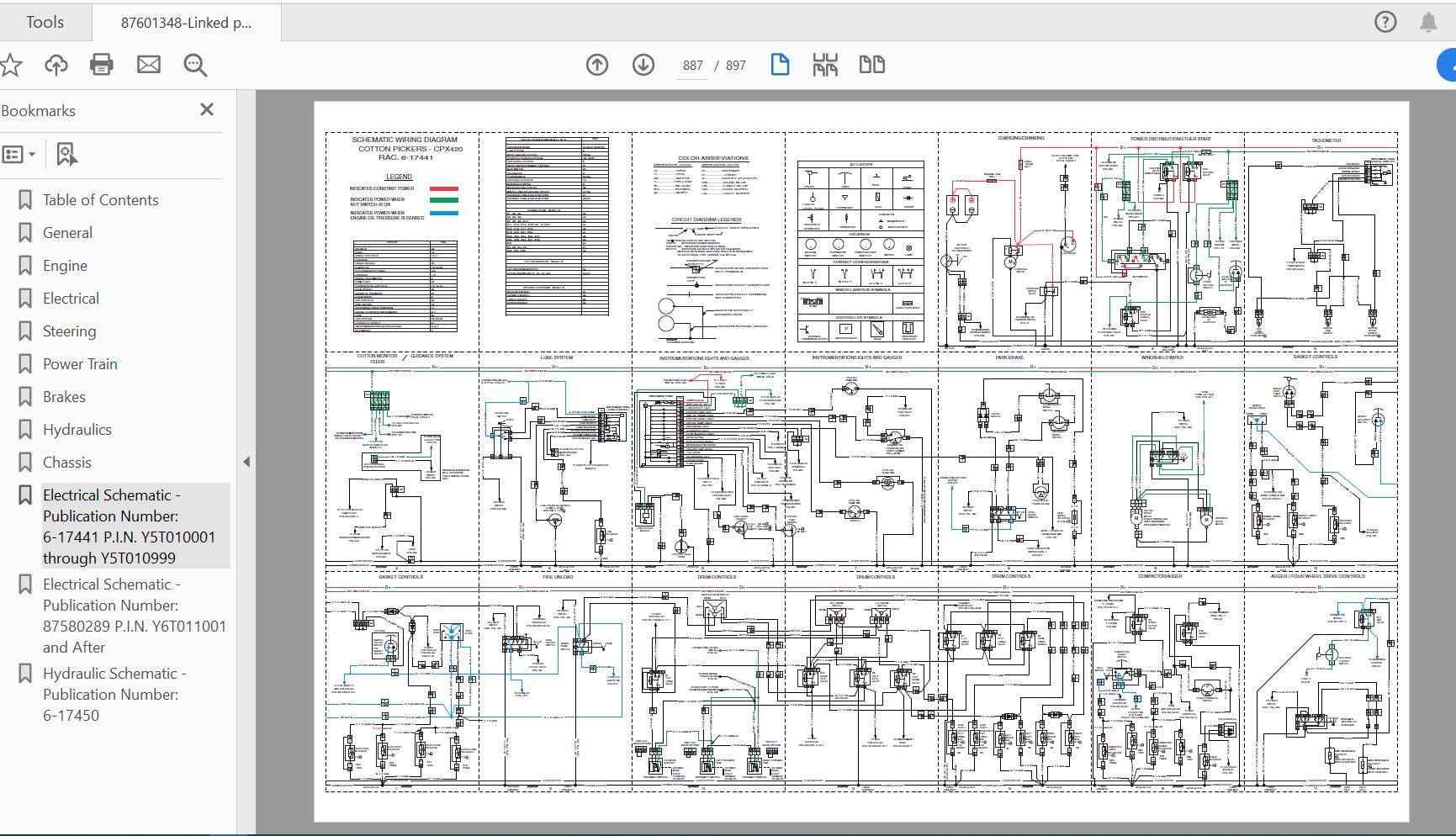Click bookmark icon beside Table of Contents
This screenshot has height=836, width=1456.
coord(25,200)
